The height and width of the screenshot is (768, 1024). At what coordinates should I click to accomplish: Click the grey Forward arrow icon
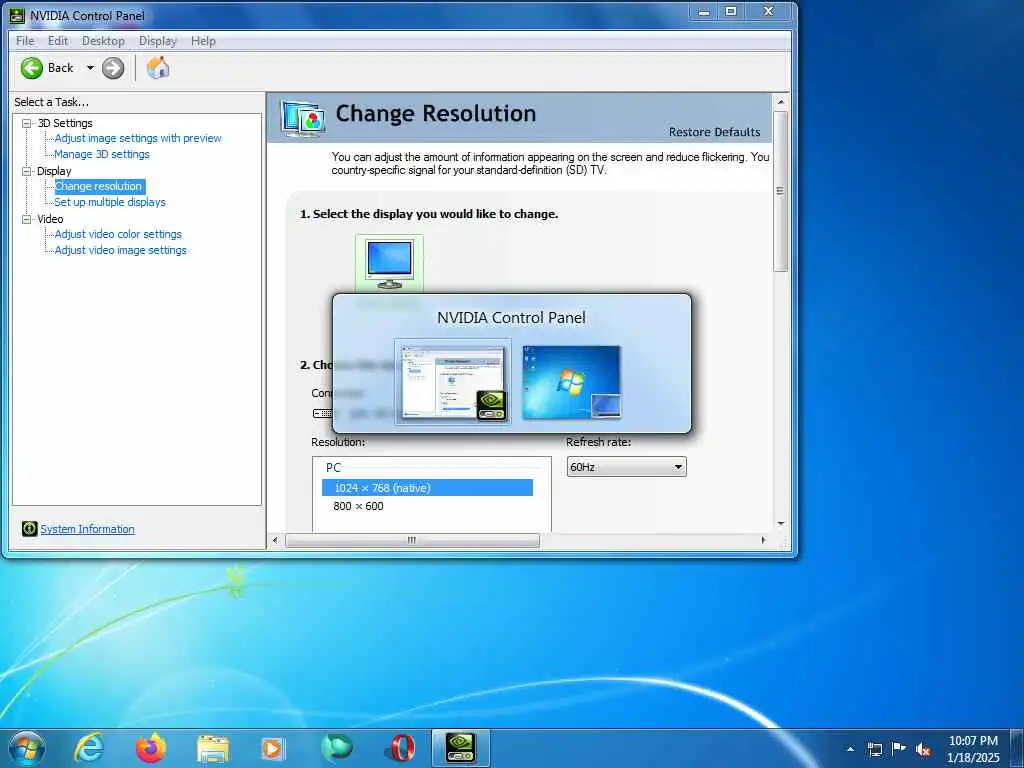click(113, 68)
